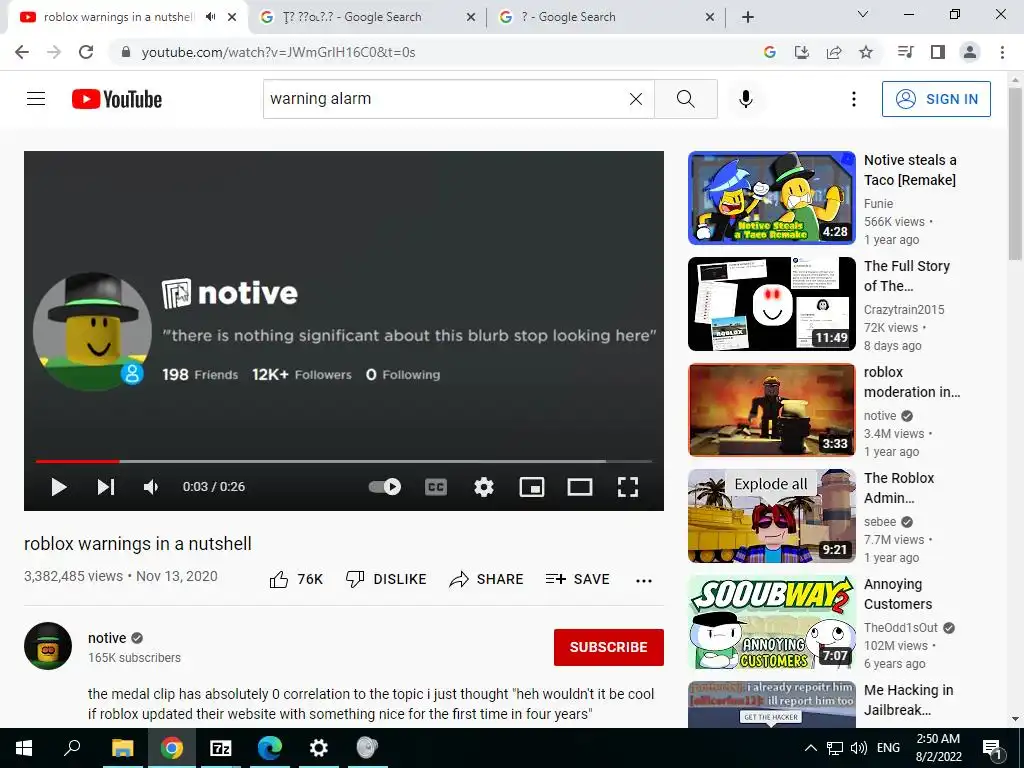Seek on the video progress bar
The image size is (1024, 768).
pyautogui.click(x=344, y=461)
